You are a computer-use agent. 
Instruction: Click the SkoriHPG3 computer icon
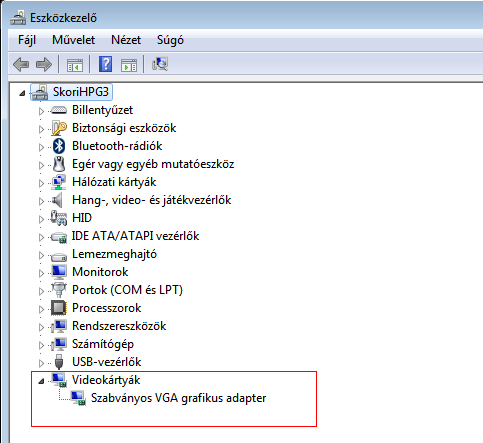point(40,92)
